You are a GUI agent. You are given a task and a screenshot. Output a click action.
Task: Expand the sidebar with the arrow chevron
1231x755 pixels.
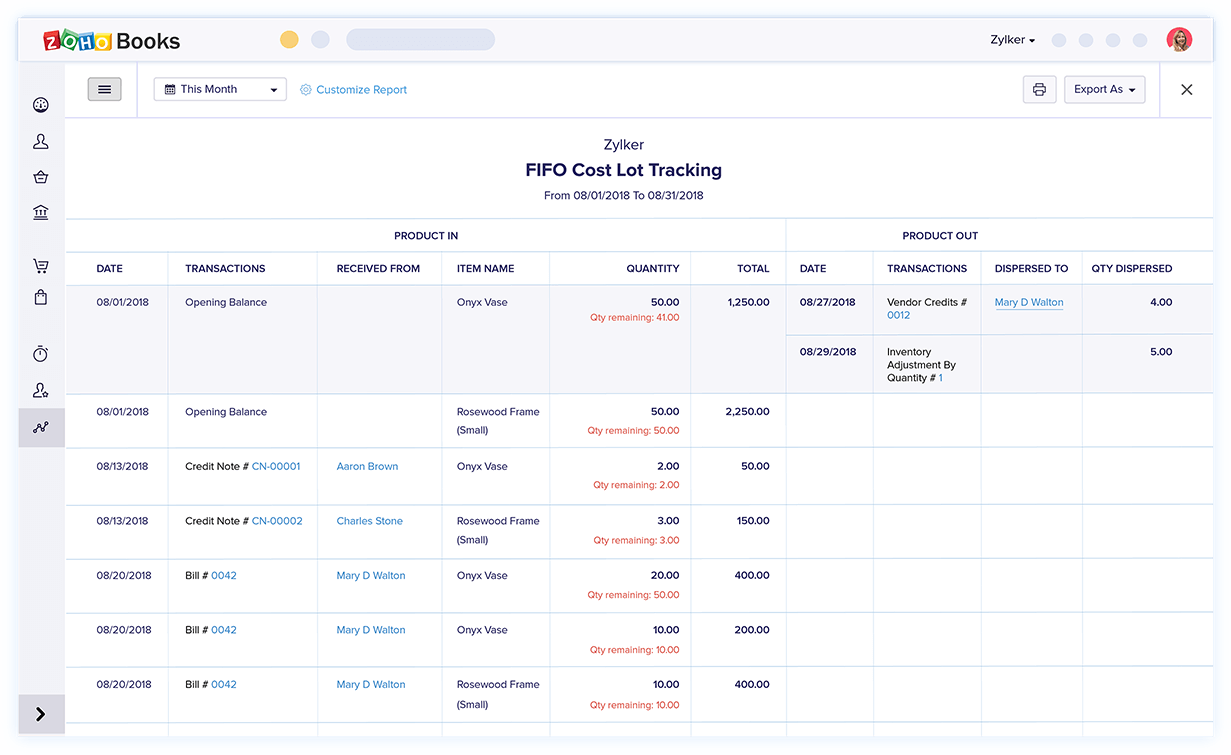point(41,714)
